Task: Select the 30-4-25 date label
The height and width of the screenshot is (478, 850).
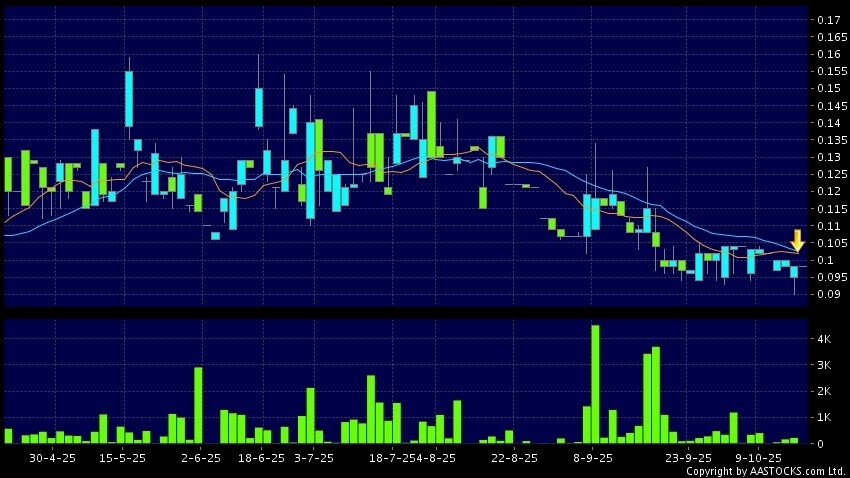Action: 53,457
